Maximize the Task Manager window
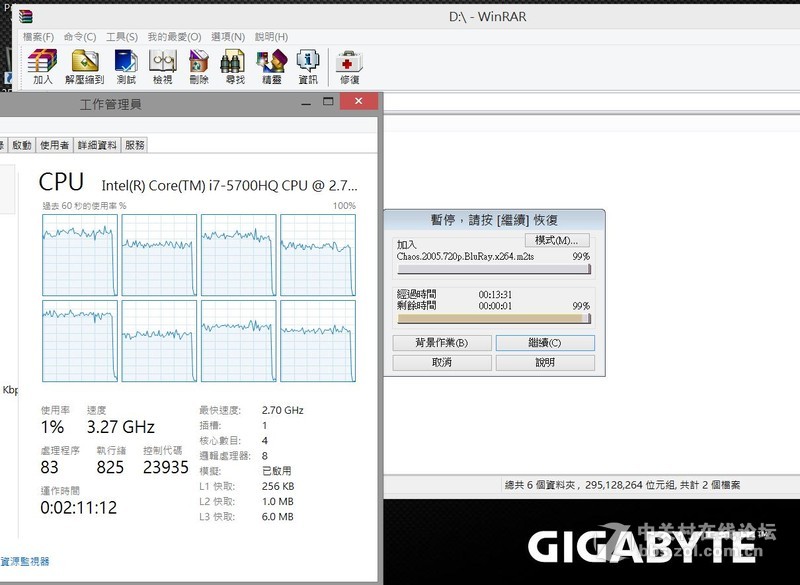The image size is (800, 585). 328,101
